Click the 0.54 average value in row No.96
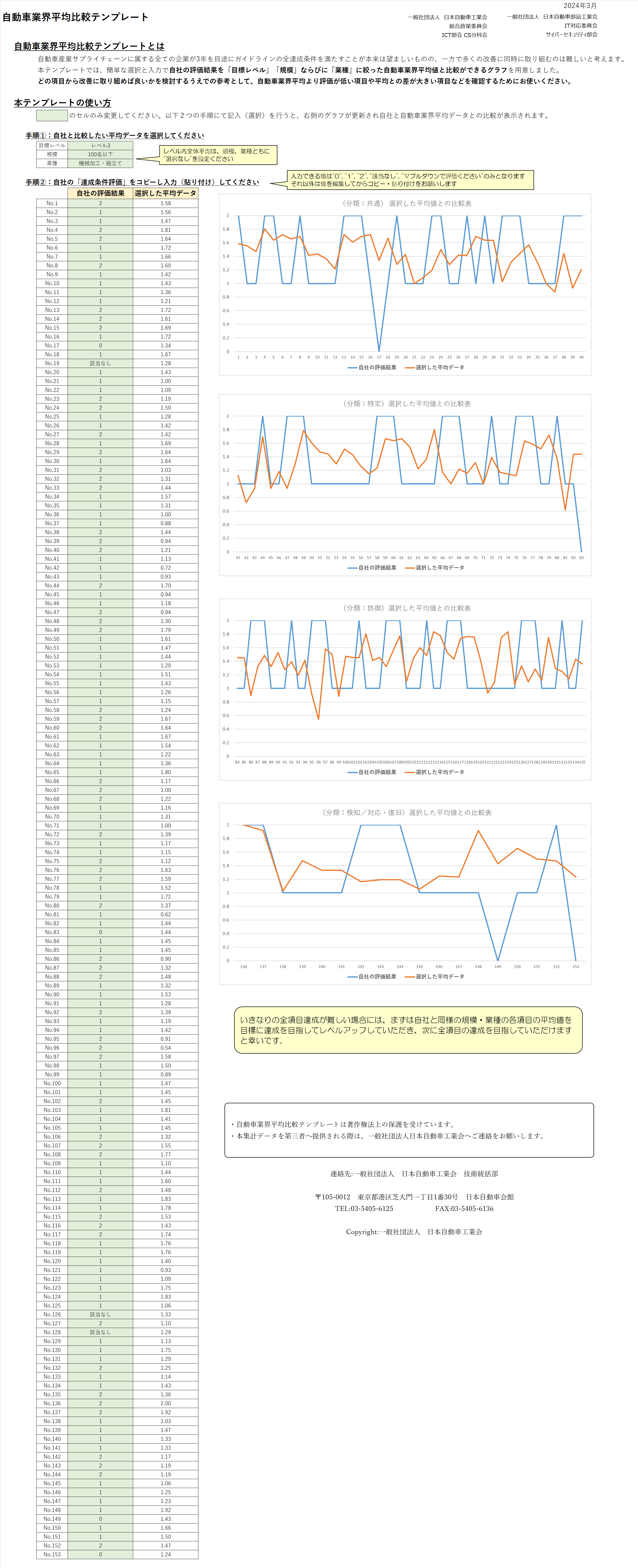 coord(165,1048)
